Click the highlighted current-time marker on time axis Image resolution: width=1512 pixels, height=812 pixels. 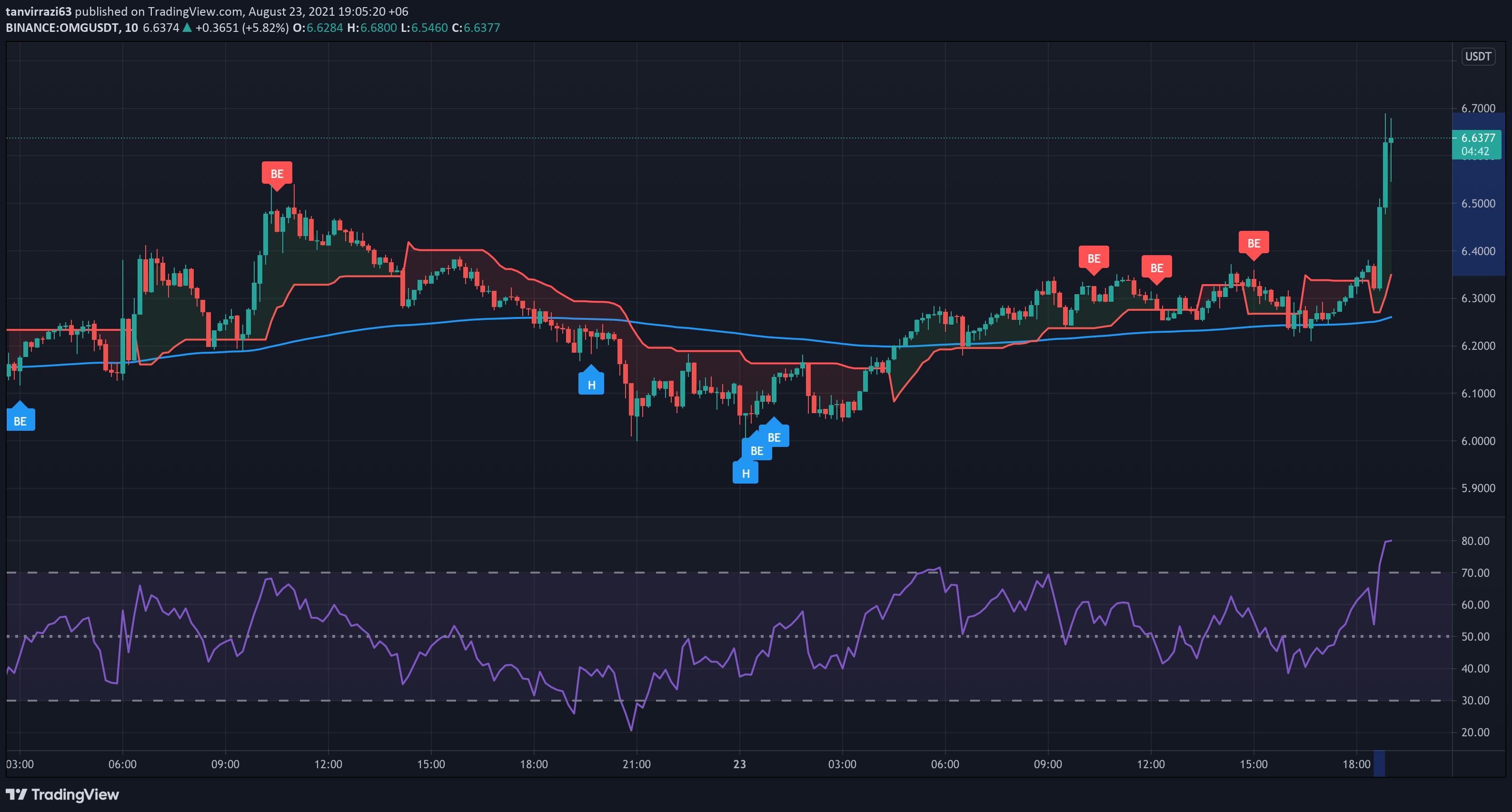pyautogui.click(x=1379, y=764)
